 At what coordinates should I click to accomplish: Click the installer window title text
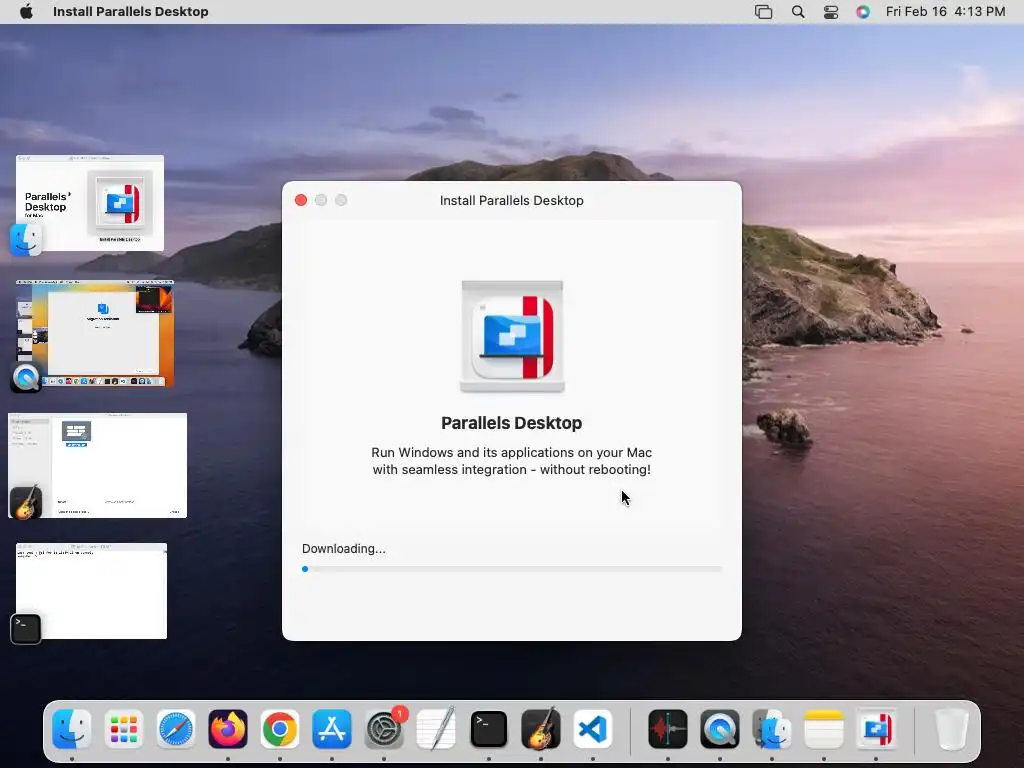click(511, 200)
